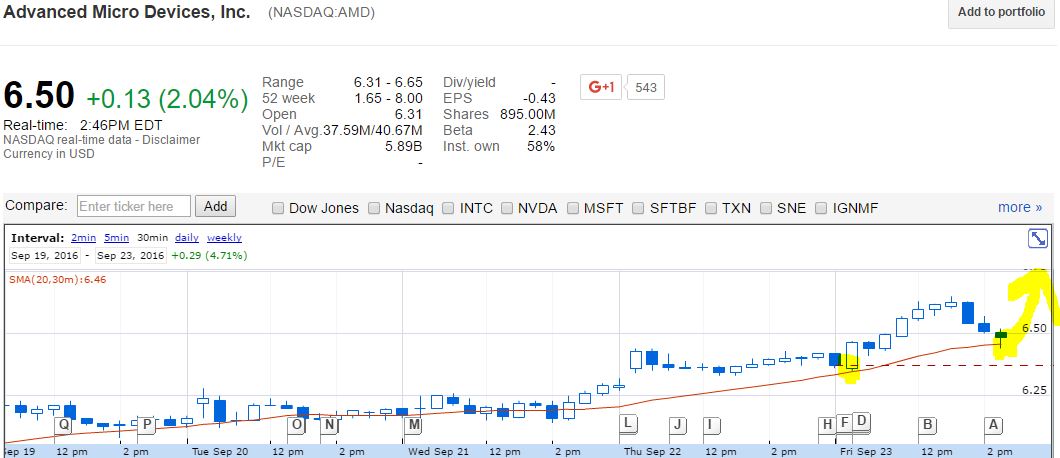Click the Fri Sep 23 axis label
The width and height of the screenshot is (1060, 458).
point(868,452)
